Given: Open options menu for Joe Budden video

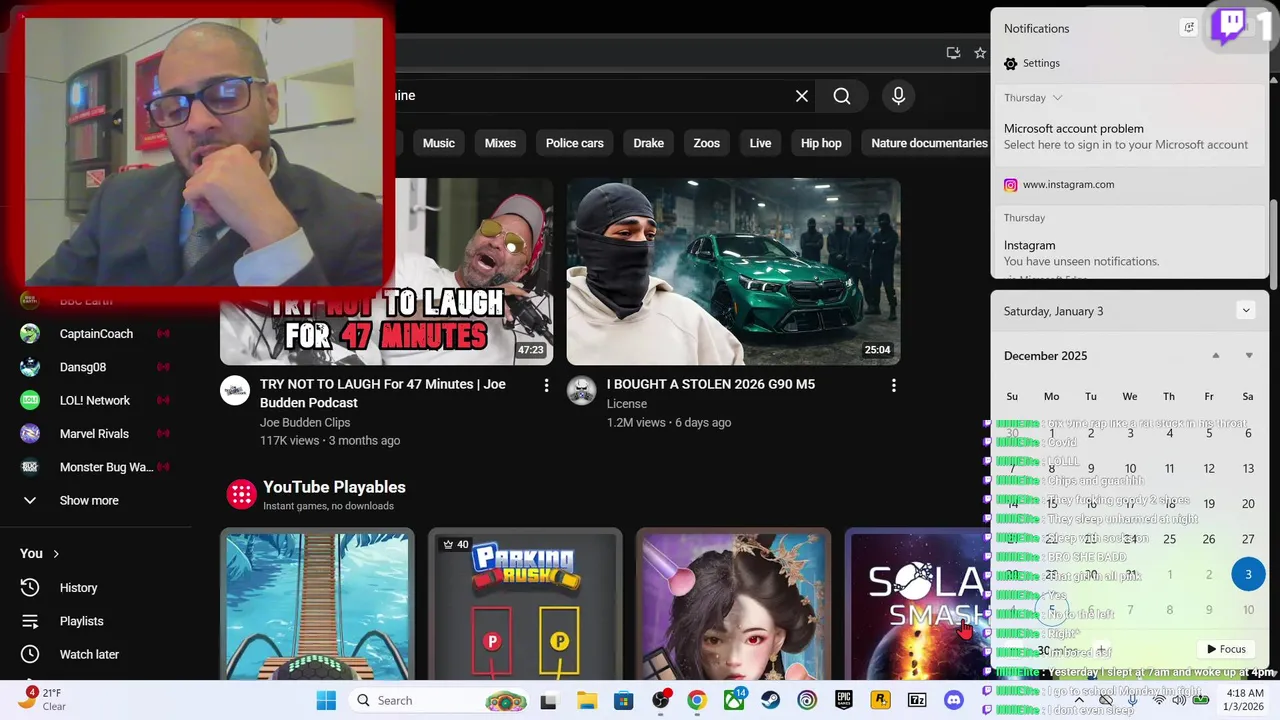Looking at the screenshot, I should (x=546, y=385).
